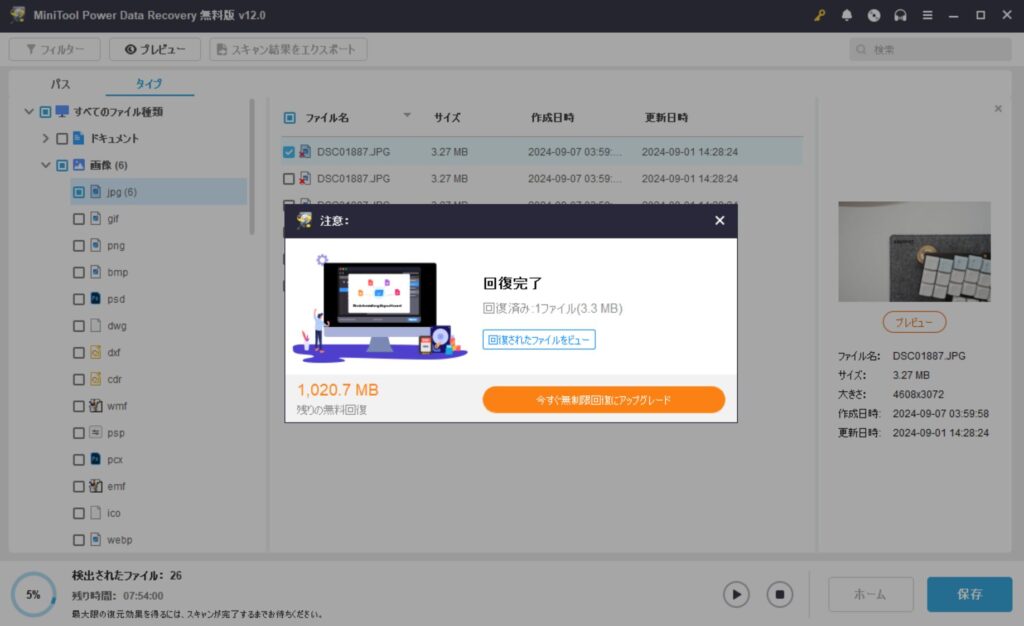
Task: Click the webp file type icon
Action: click(x=95, y=539)
